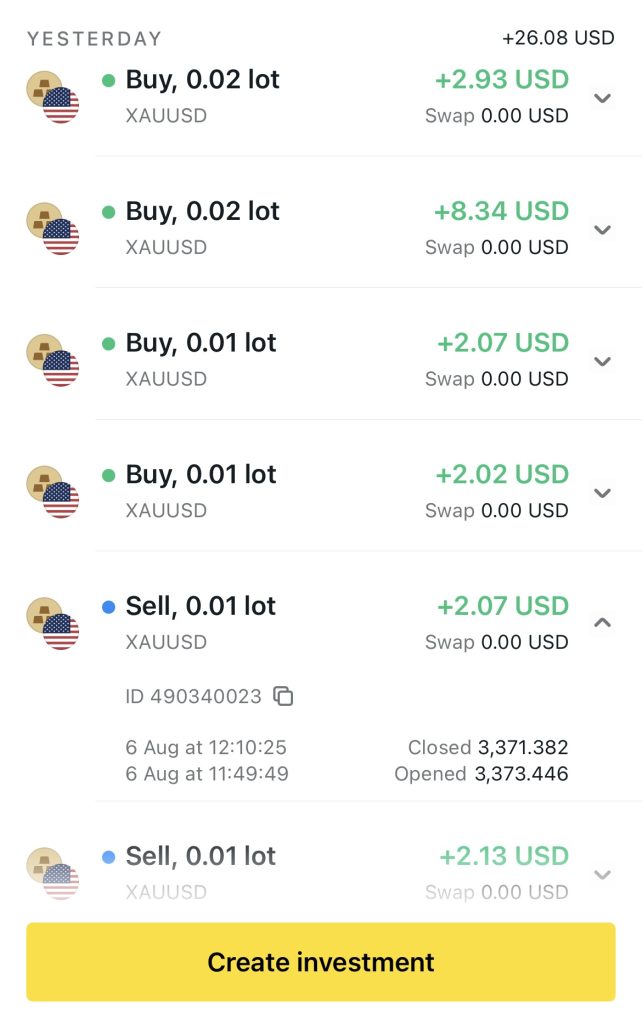The width and height of the screenshot is (642, 1024).
Task: Click XAUUSD icon of +2.13 USD trade
Action: pyautogui.click(x=52, y=873)
